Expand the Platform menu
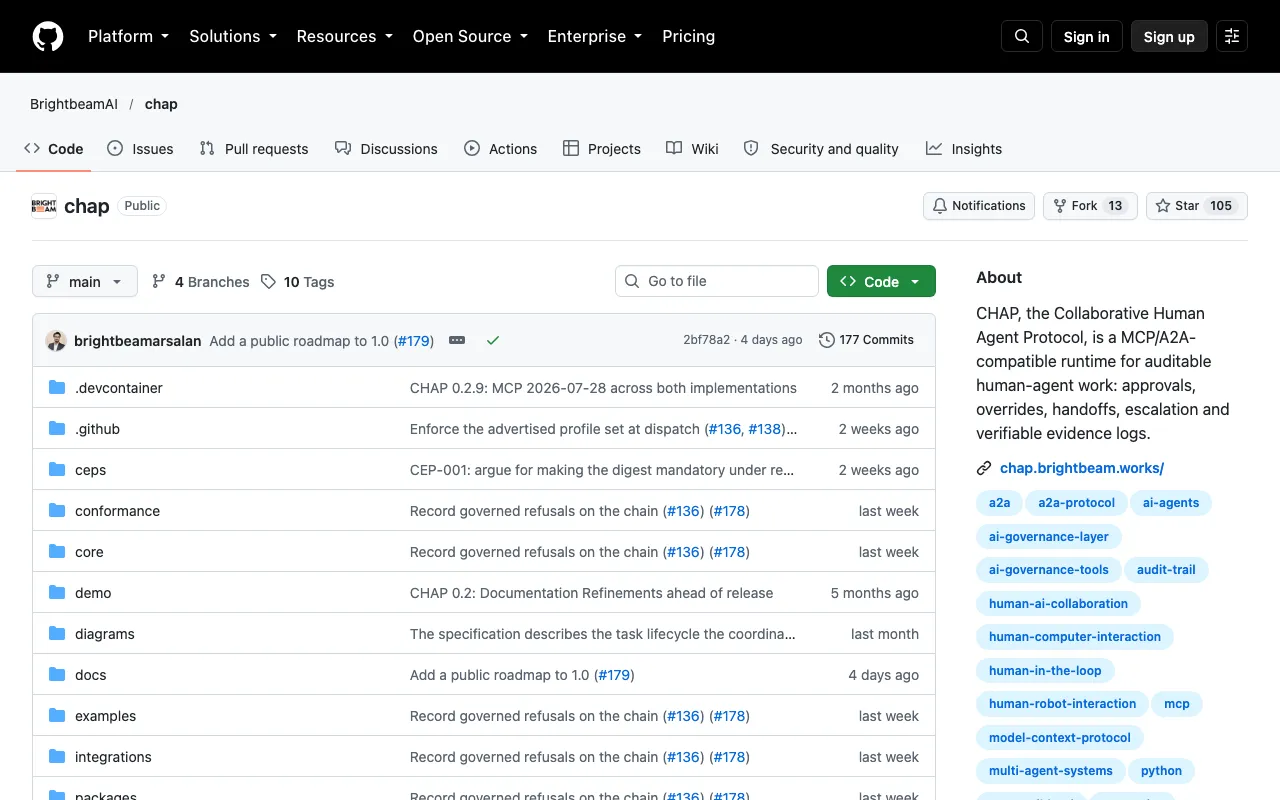This screenshot has width=1280, height=800. point(128,36)
